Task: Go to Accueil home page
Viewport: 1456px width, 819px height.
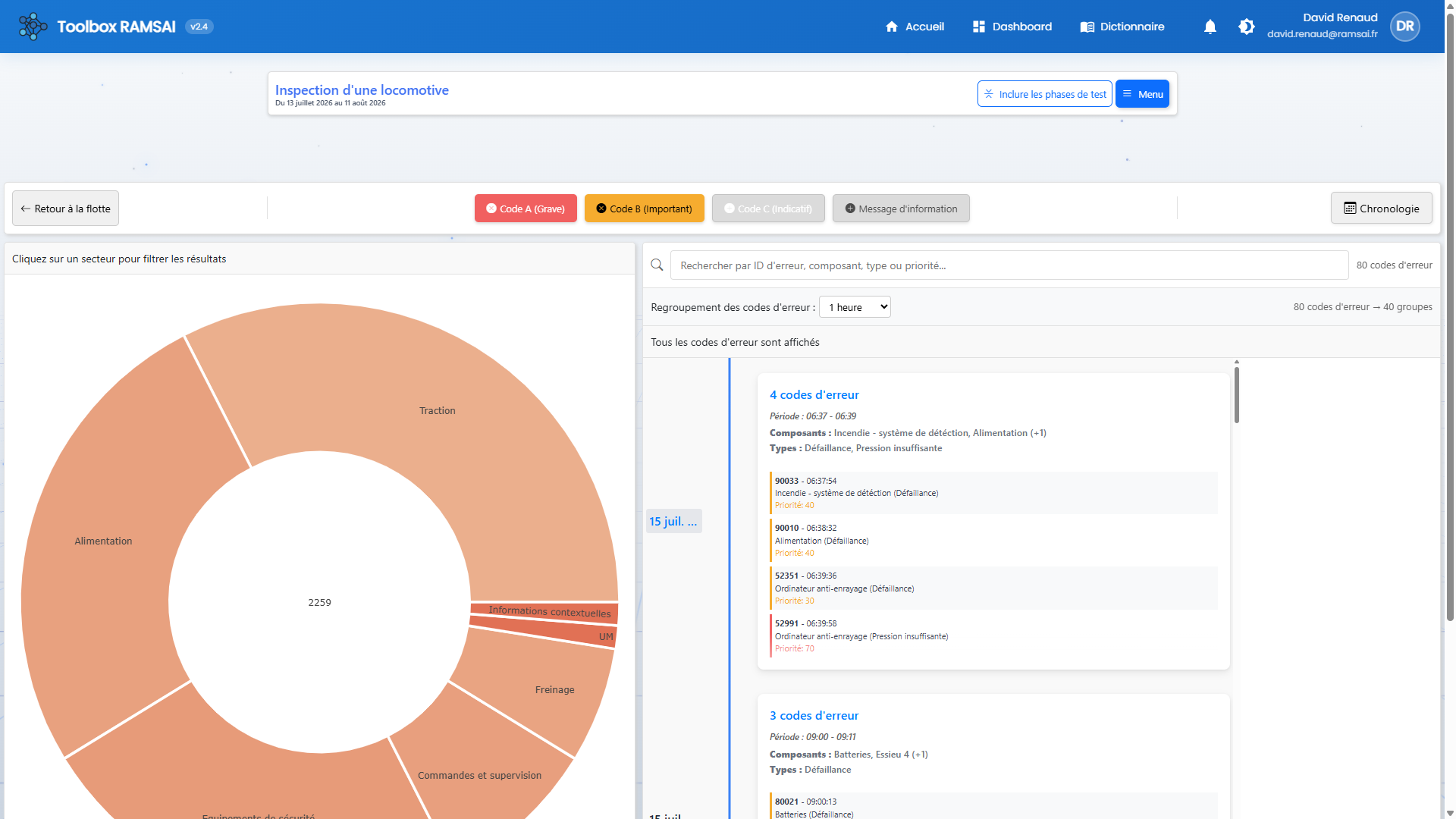Action: [x=915, y=27]
